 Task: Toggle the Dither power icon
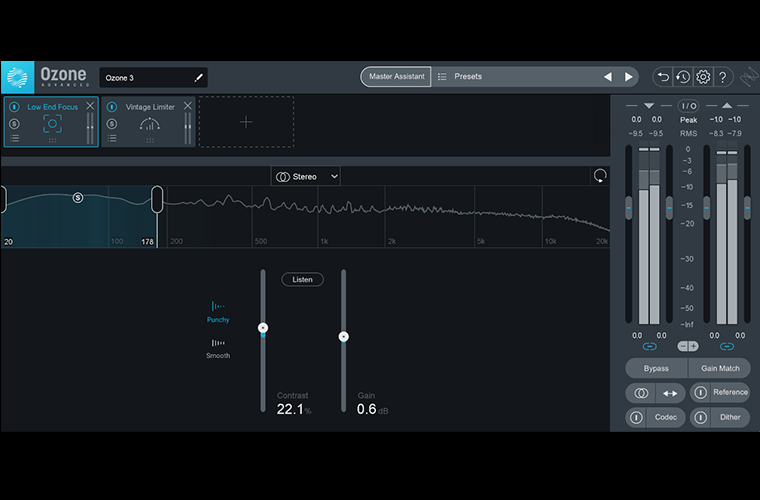point(700,417)
